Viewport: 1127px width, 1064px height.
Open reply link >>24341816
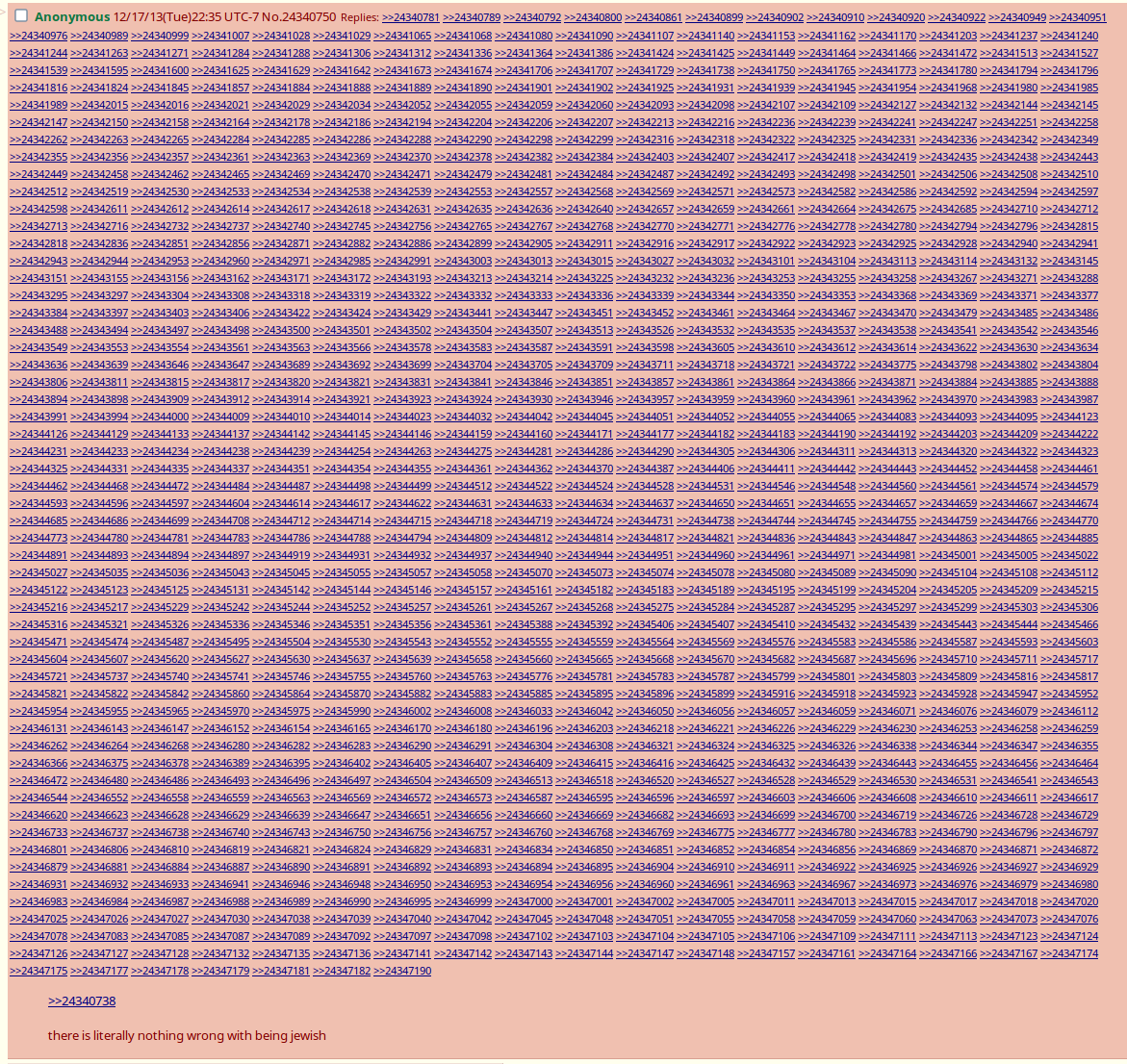coord(38,87)
